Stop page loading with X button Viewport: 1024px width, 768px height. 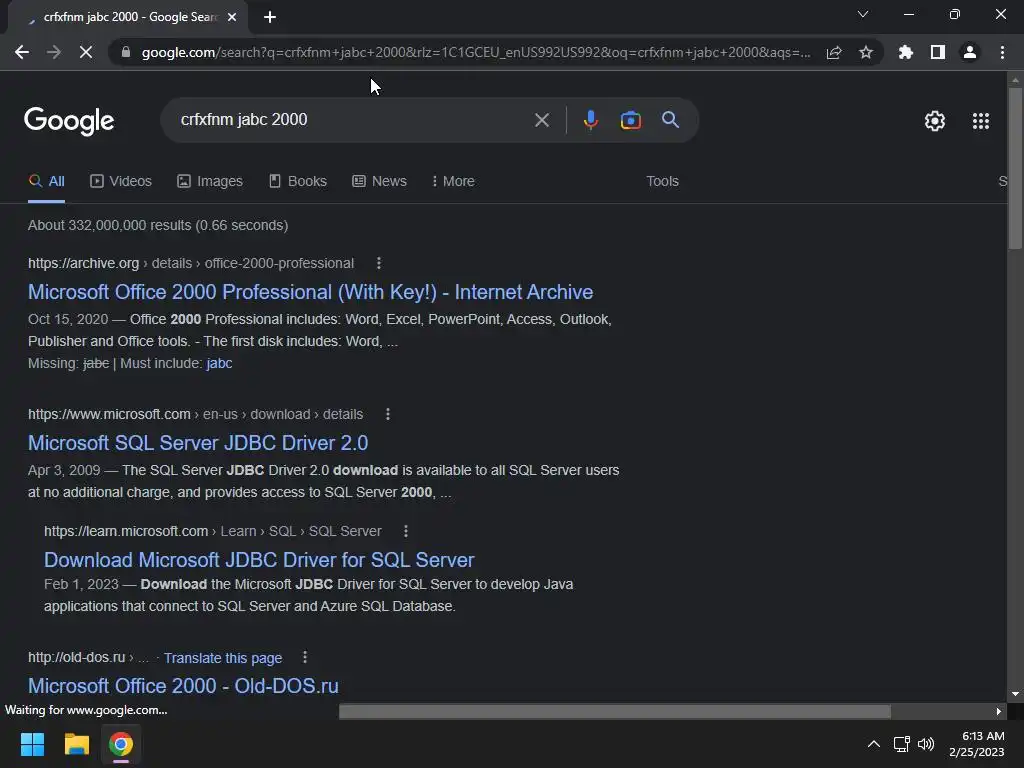pyautogui.click(x=86, y=52)
